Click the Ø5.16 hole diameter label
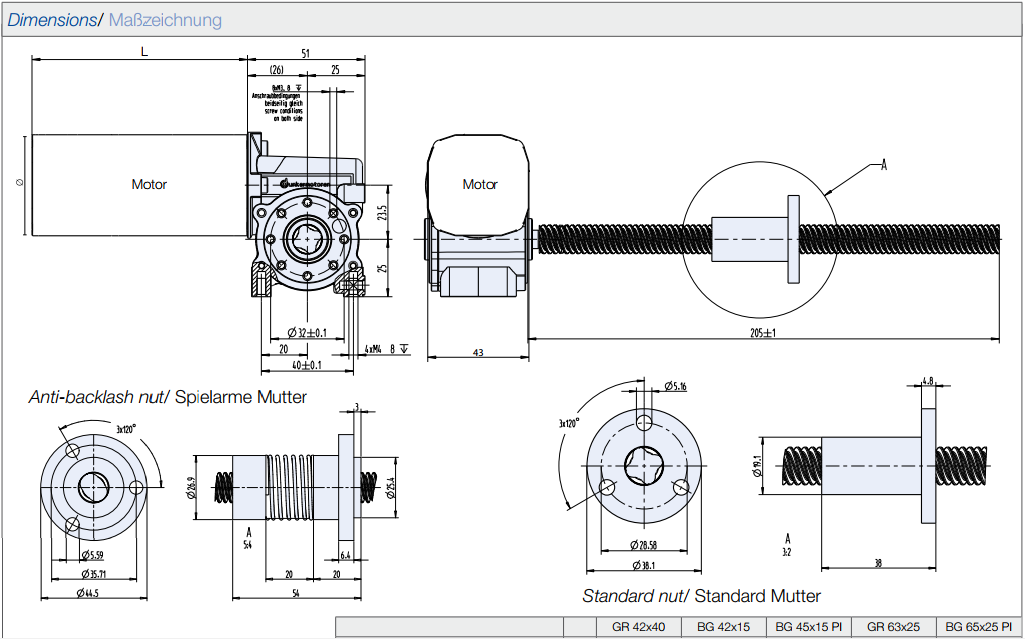Viewport: 1025px width, 639px height. click(x=675, y=386)
